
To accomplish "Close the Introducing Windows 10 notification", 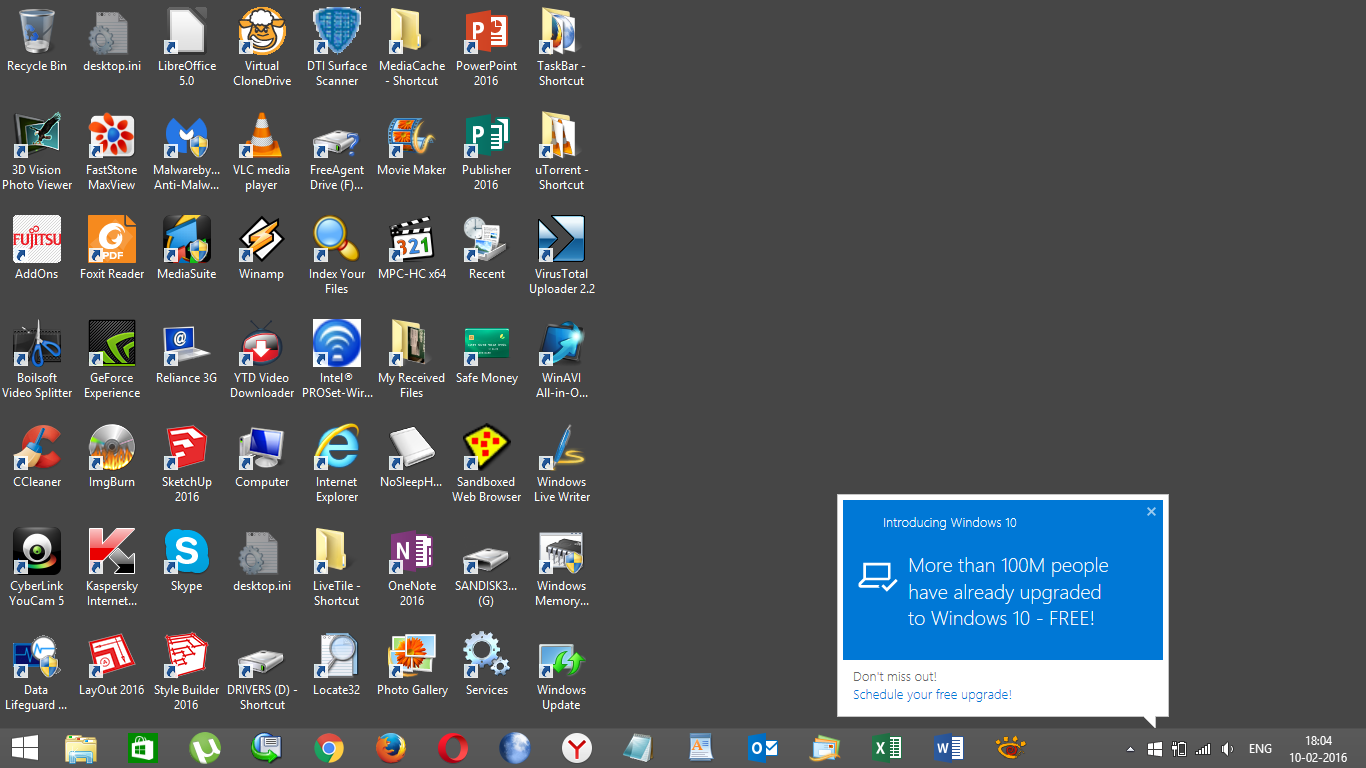I will 1151,511.
